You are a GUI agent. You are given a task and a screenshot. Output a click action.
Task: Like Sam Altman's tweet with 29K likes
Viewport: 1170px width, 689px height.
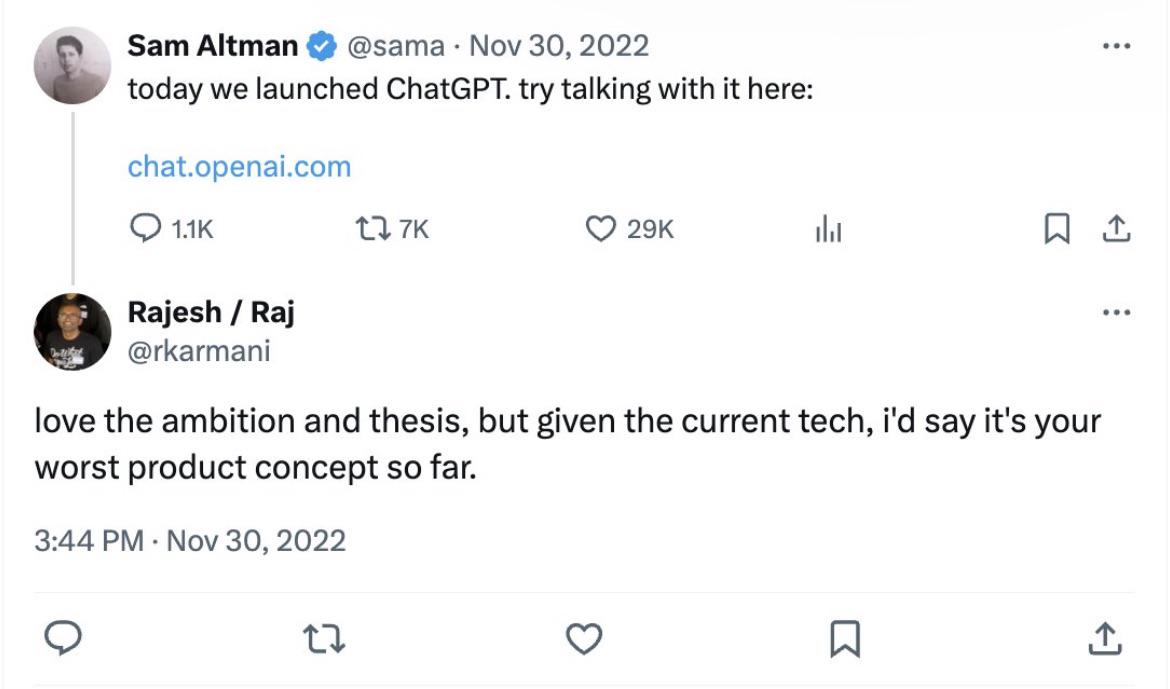tap(599, 230)
